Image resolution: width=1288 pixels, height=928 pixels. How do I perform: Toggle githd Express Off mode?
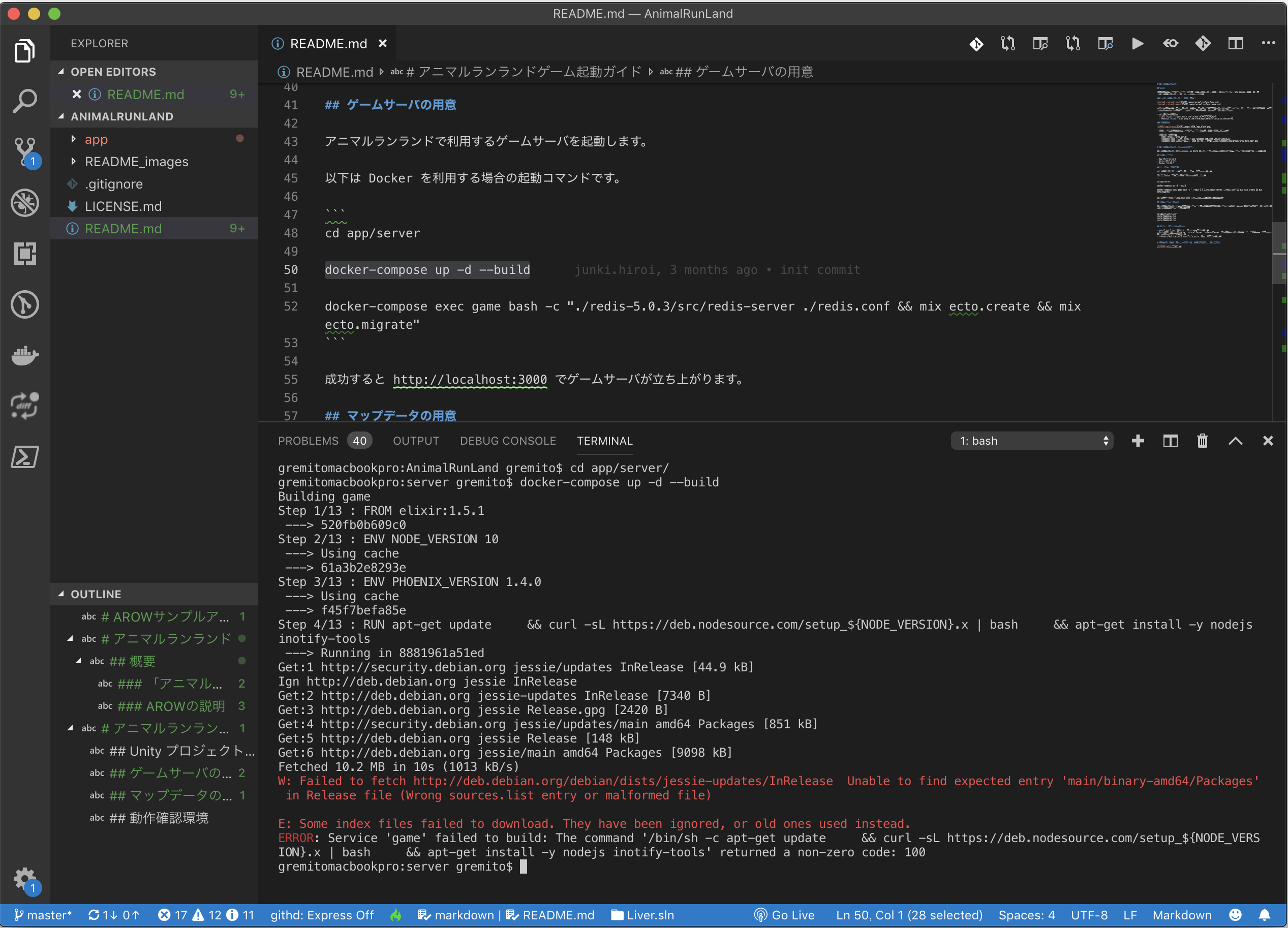[321, 915]
